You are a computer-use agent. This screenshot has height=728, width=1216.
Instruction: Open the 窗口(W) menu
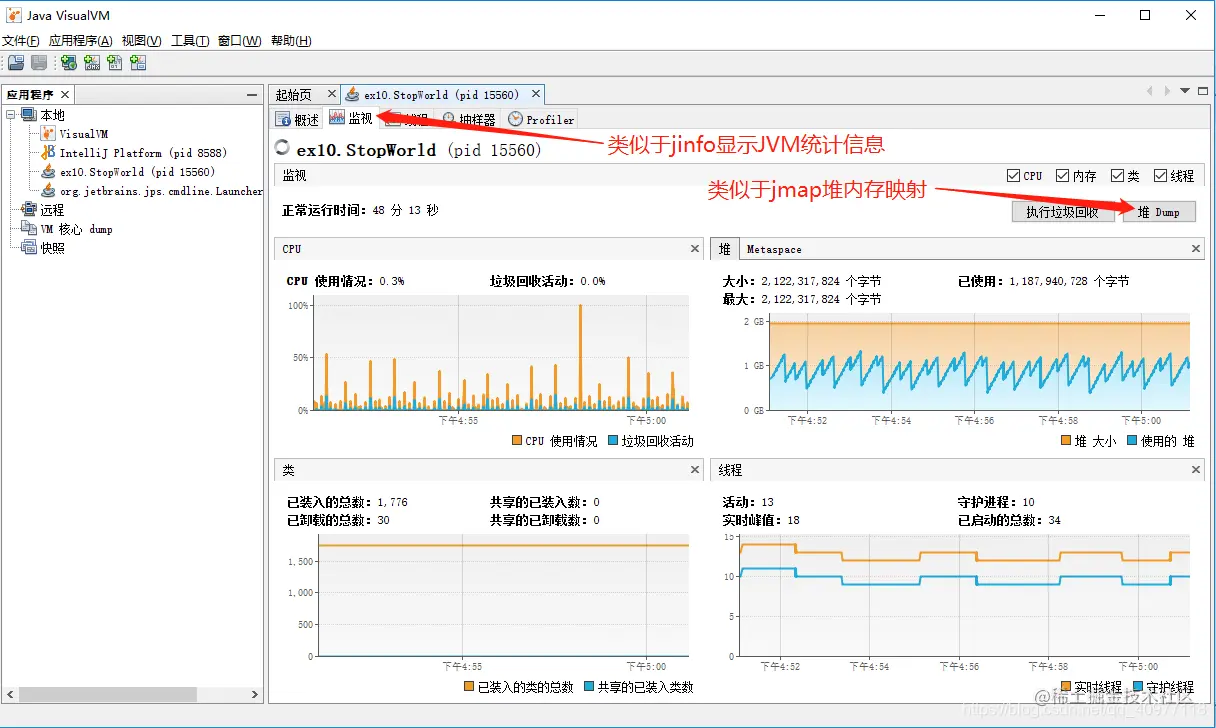pos(240,41)
